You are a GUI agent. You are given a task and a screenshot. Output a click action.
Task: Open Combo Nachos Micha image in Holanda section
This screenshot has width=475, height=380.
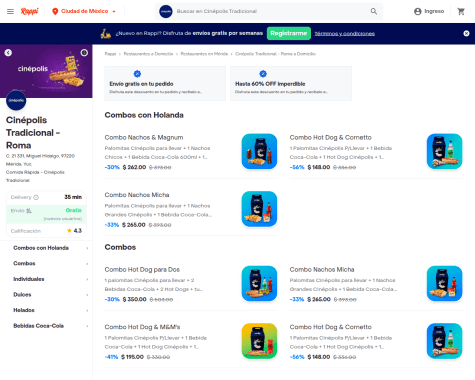pyautogui.click(x=259, y=209)
